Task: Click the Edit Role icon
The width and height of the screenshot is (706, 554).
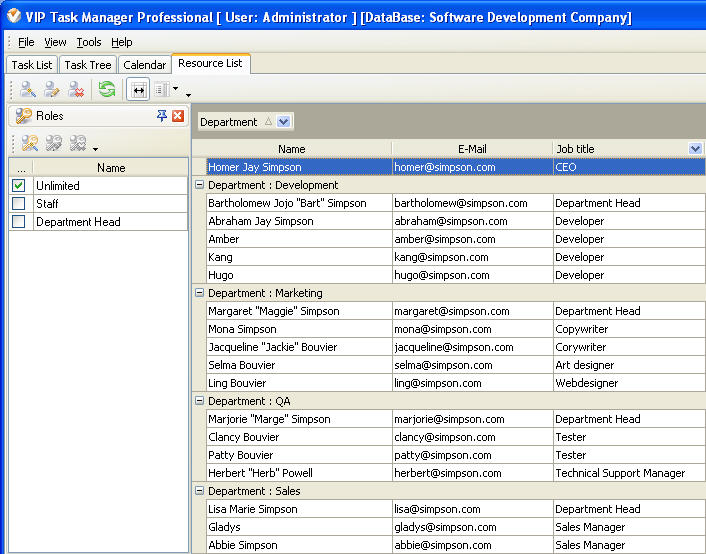Action: [54, 143]
